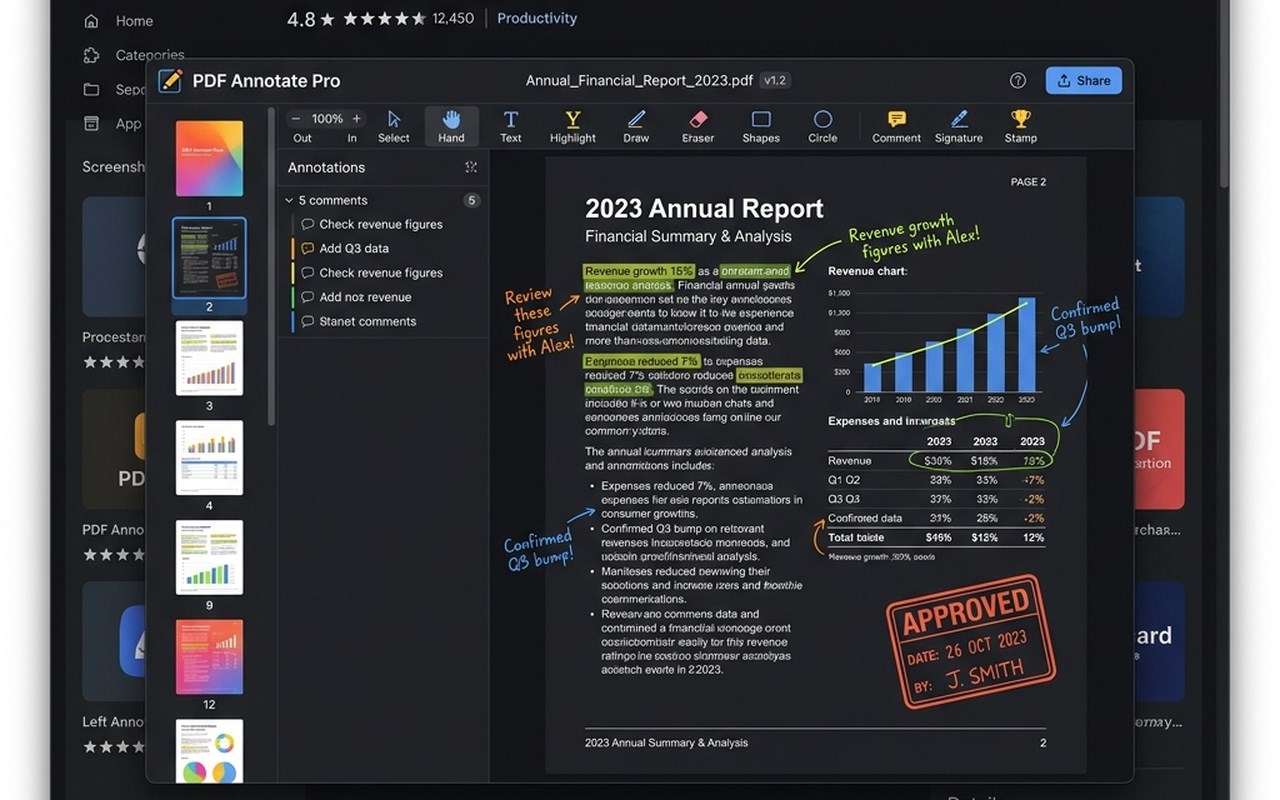The image size is (1280, 800).
Task: Click the Categories puzzle icon in the store sidebar
Action: [92, 55]
